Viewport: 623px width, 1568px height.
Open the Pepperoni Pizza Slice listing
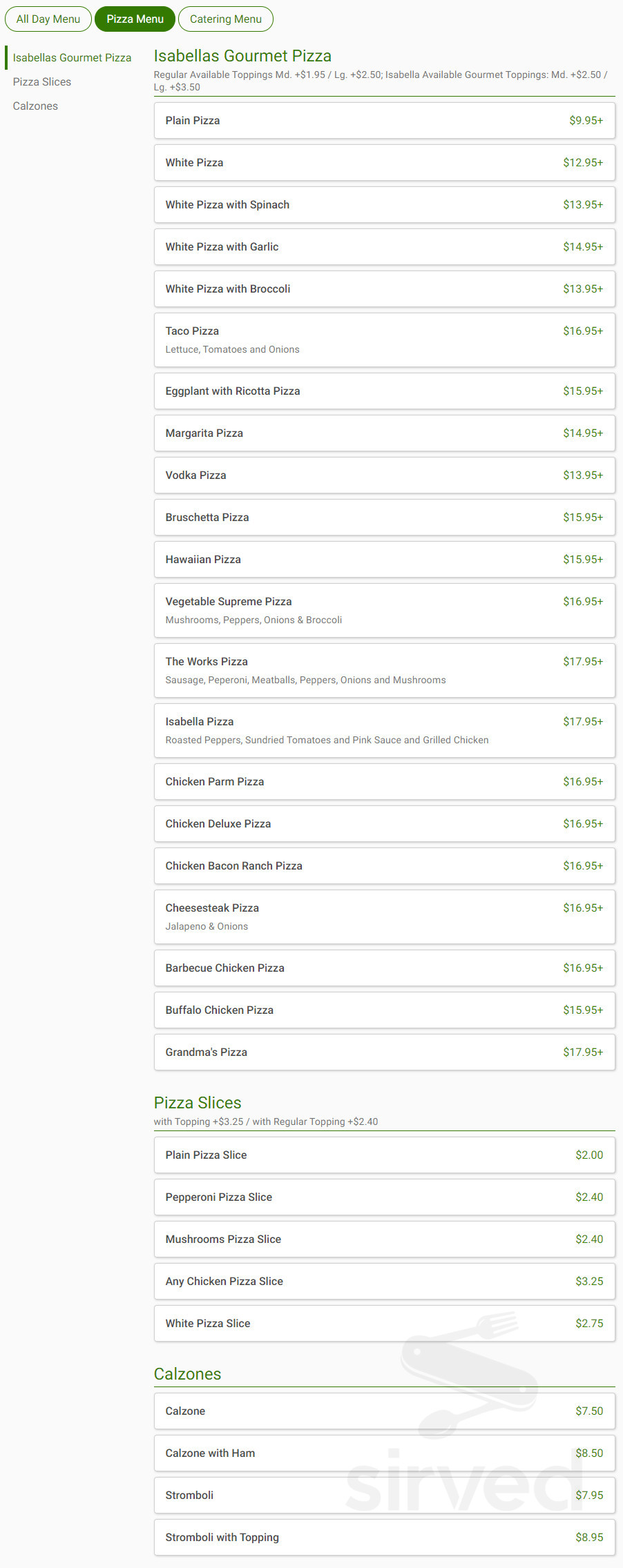(384, 1197)
